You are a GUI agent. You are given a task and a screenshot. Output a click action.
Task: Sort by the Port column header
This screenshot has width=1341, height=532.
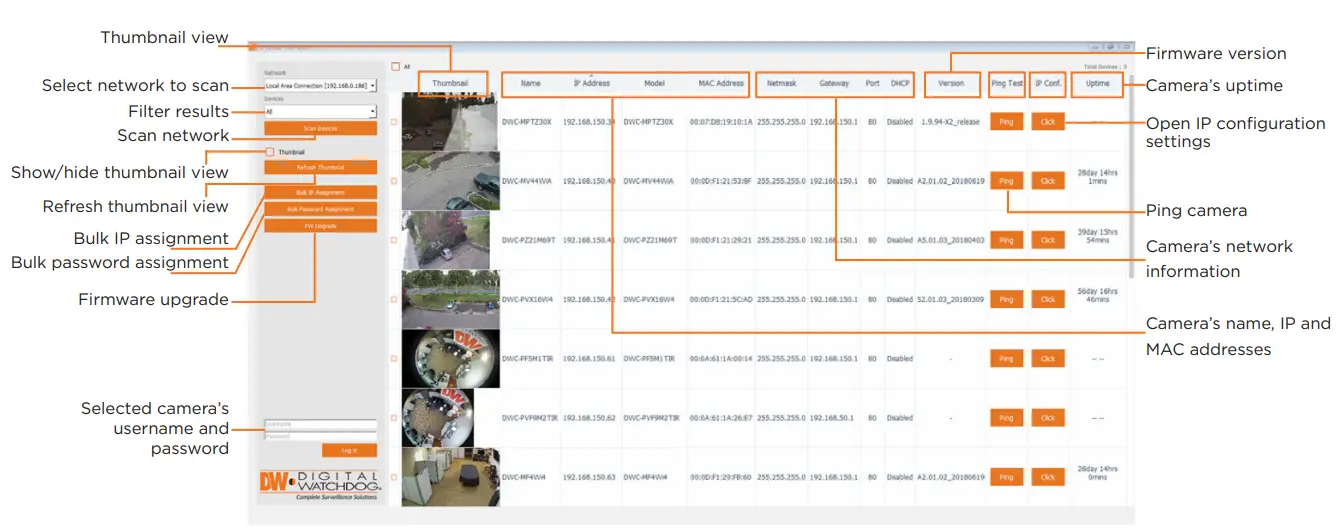click(x=872, y=84)
